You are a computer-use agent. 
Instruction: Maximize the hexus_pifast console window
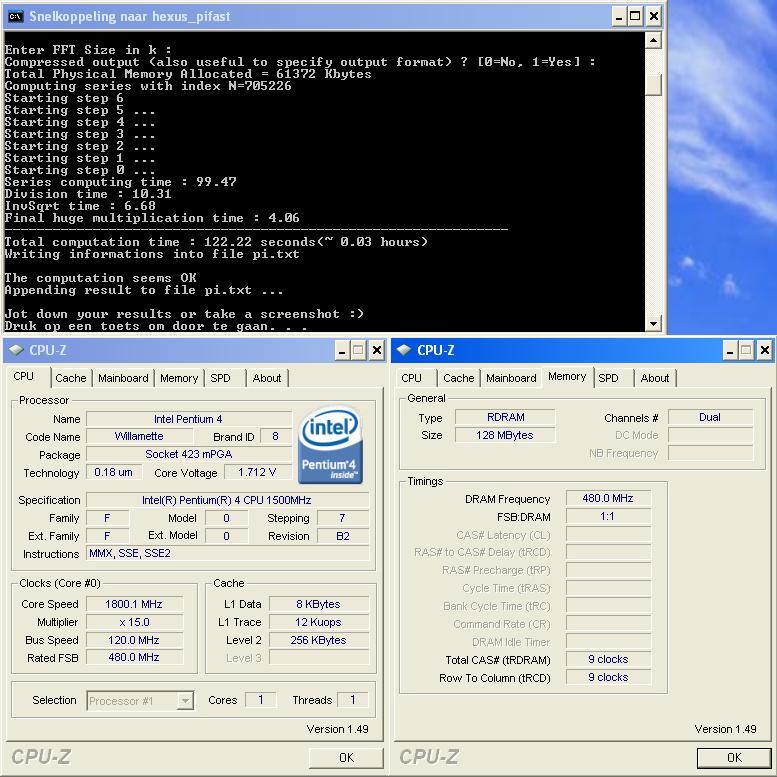click(x=635, y=17)
